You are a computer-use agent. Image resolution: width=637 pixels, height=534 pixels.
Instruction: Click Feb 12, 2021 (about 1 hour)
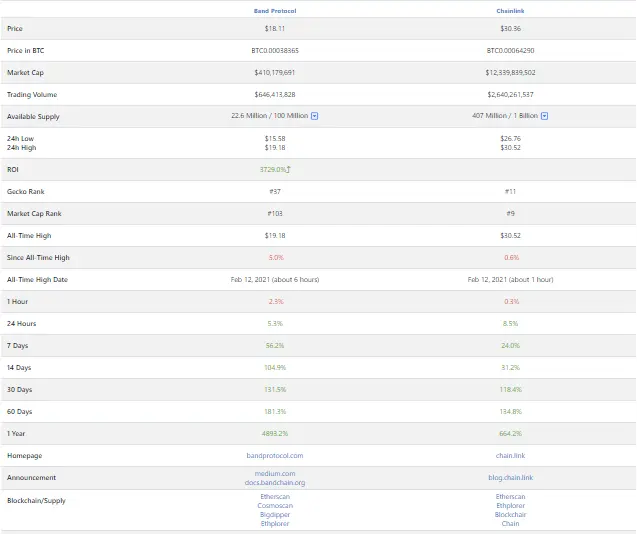pos(510,280)
